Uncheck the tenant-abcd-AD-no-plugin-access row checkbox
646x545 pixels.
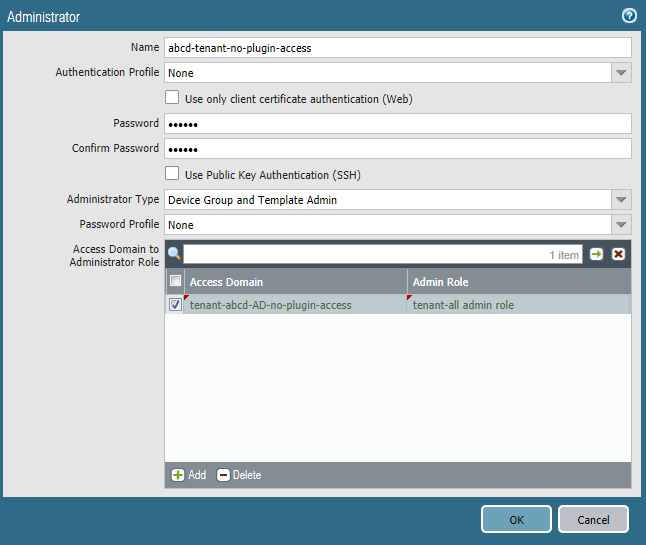(x=175, y=305)
